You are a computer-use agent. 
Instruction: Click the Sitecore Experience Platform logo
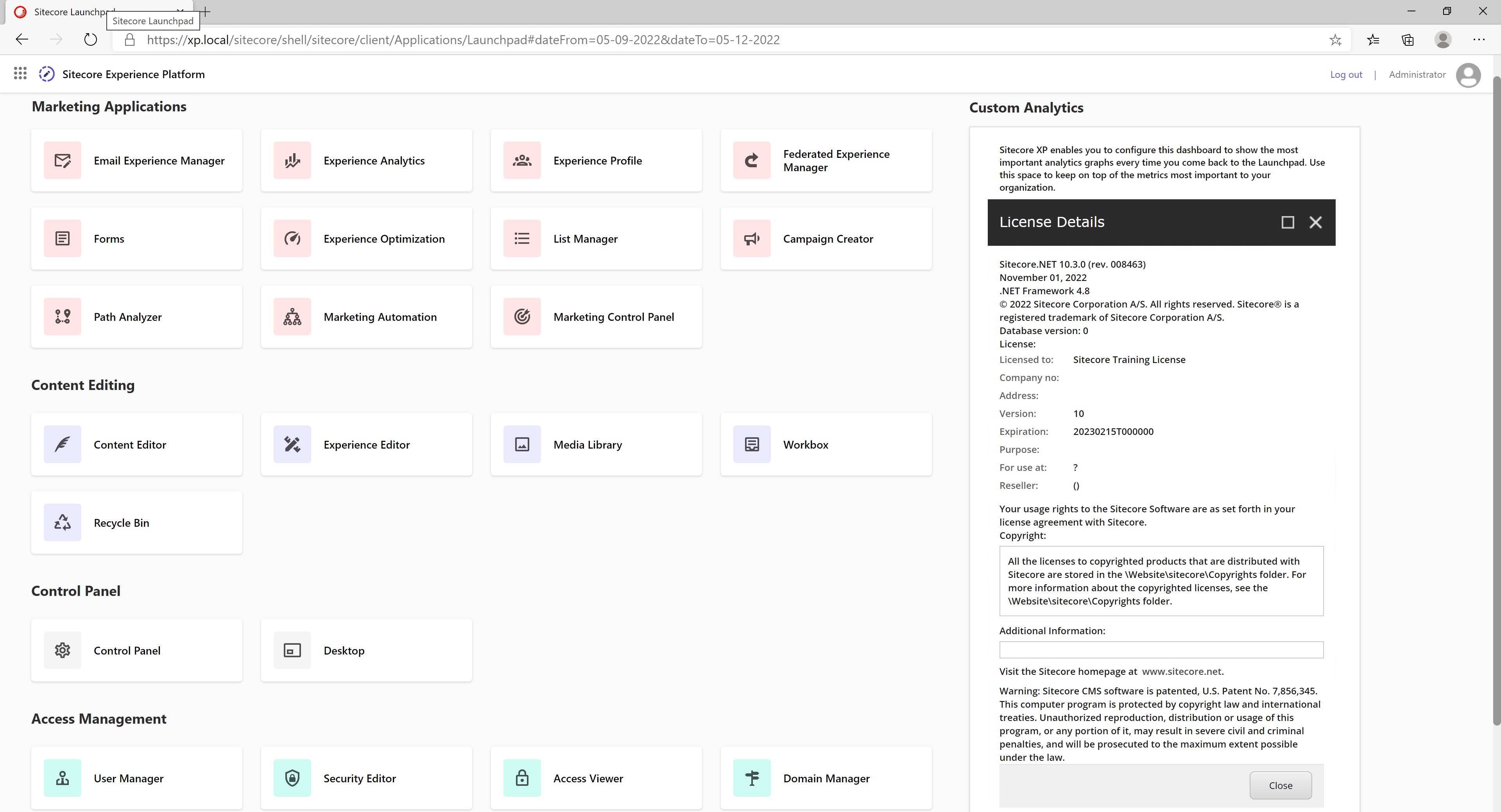pos(47,74)
